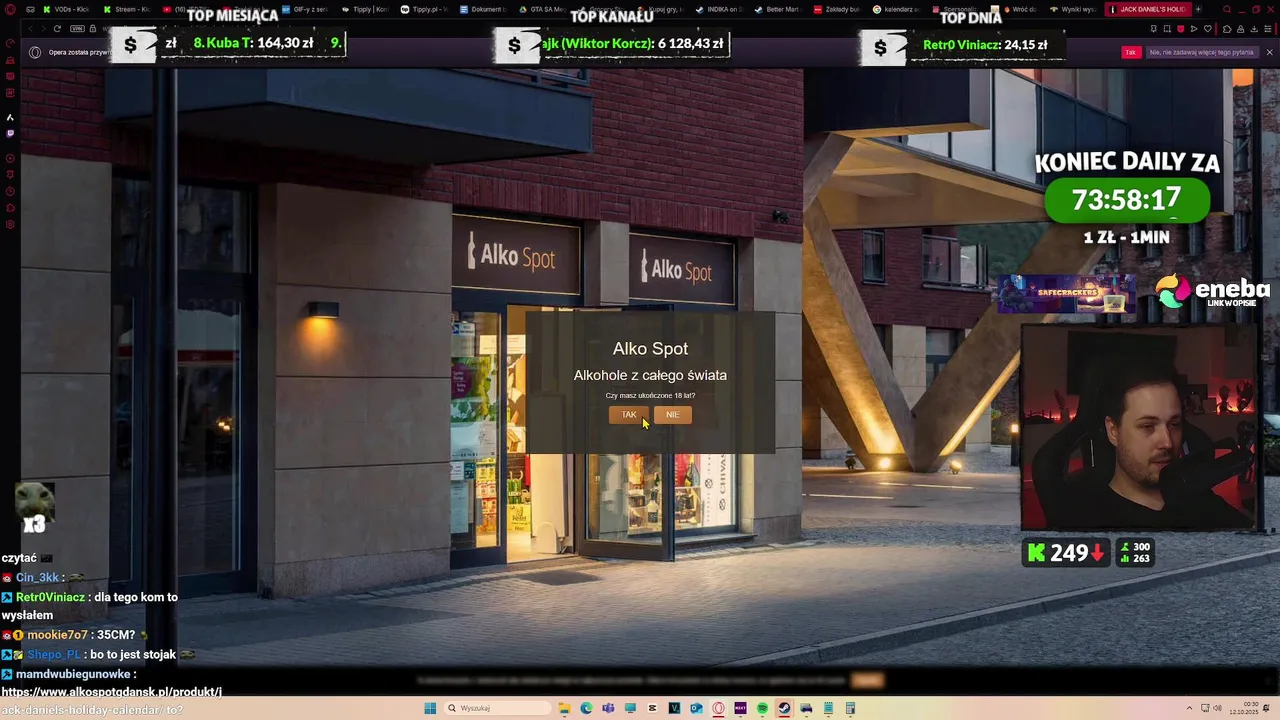Switch to the Tipply.pl browser tab
The width and height of the screenshot is (1280, 720).
422,9
